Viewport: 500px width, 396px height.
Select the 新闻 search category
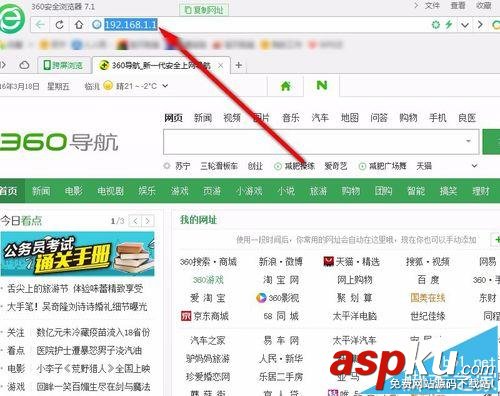point(203,118)
